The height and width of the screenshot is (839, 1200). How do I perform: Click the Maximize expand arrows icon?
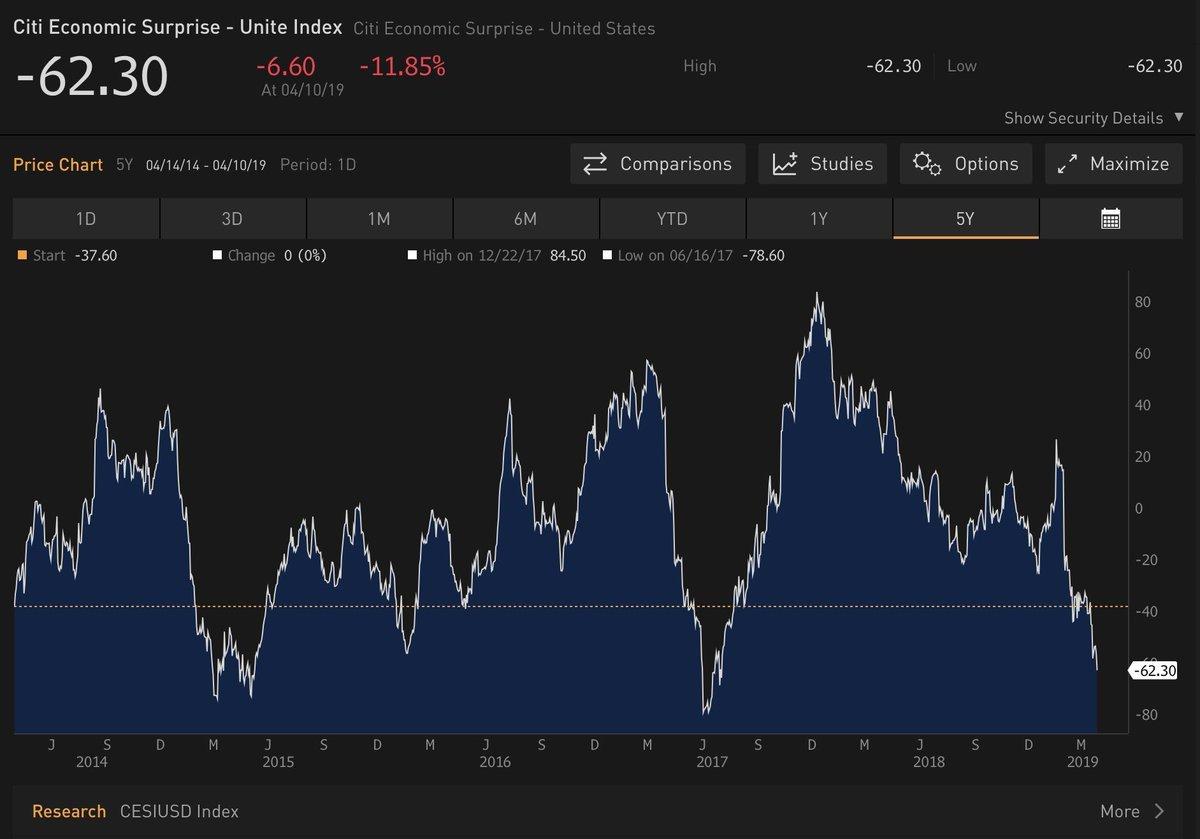[1067, 164]
